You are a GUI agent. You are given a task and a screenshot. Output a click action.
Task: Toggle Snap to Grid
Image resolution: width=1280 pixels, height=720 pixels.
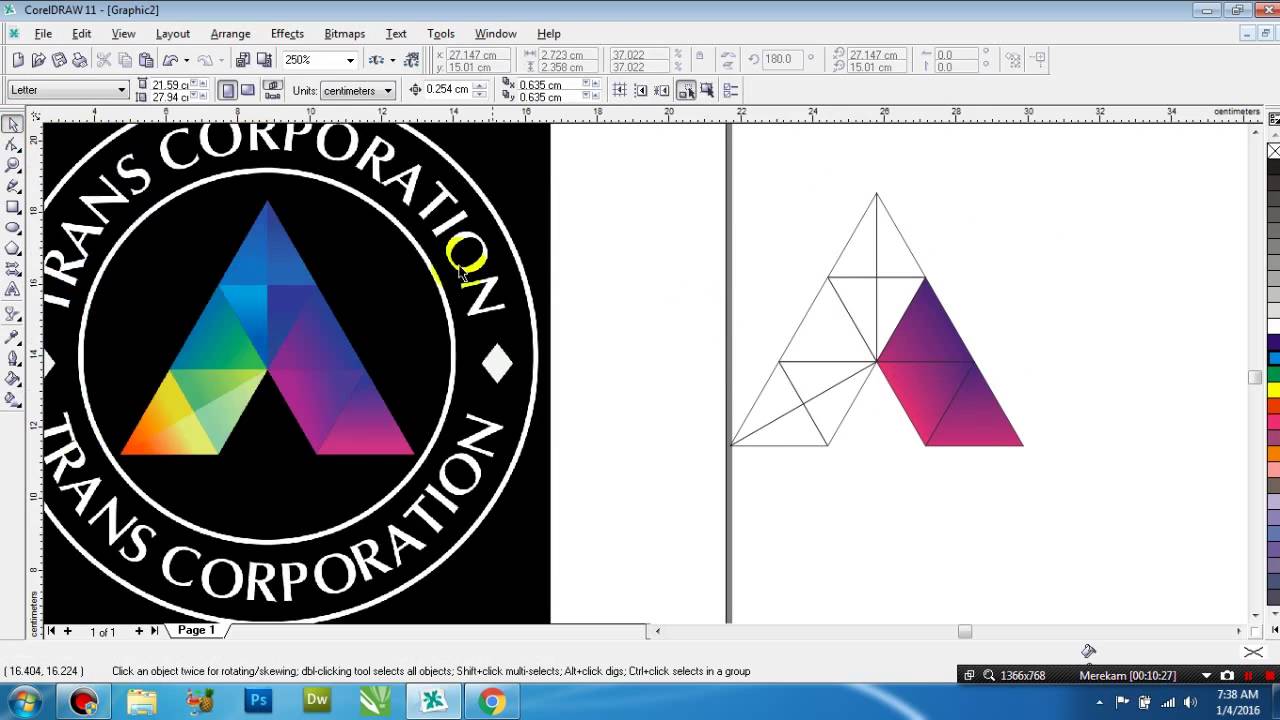[x=620, y=90]
